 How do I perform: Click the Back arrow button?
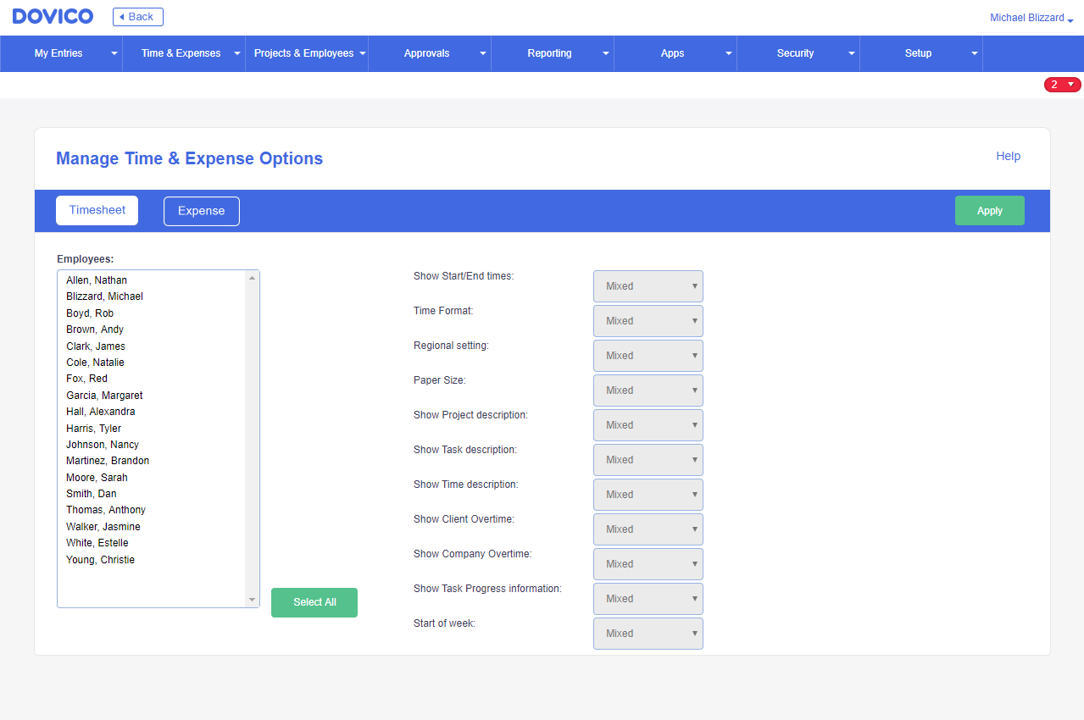click(x=137, y=16)
